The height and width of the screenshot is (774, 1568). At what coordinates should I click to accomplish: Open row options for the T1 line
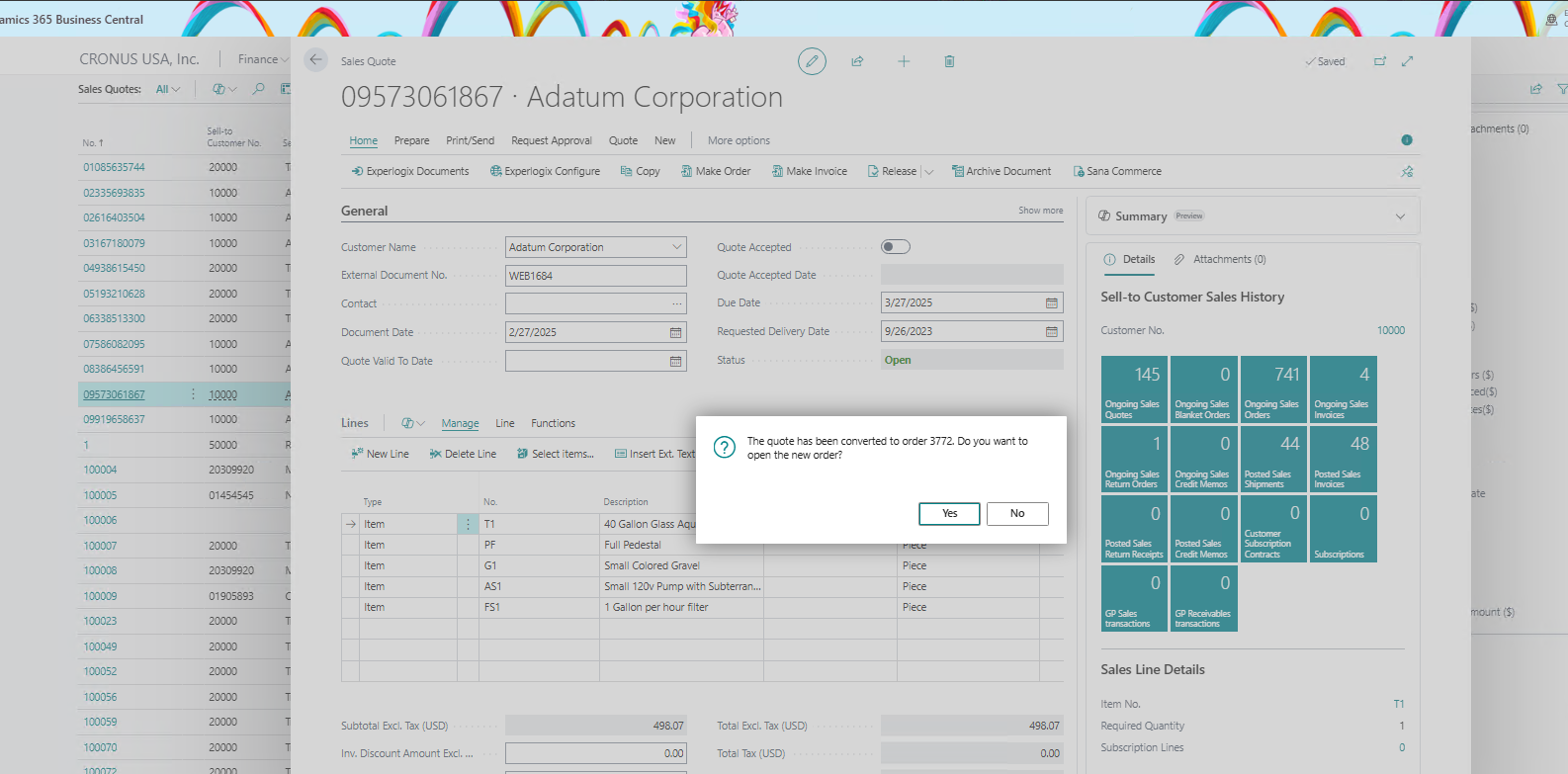click(x=469, y=524)
